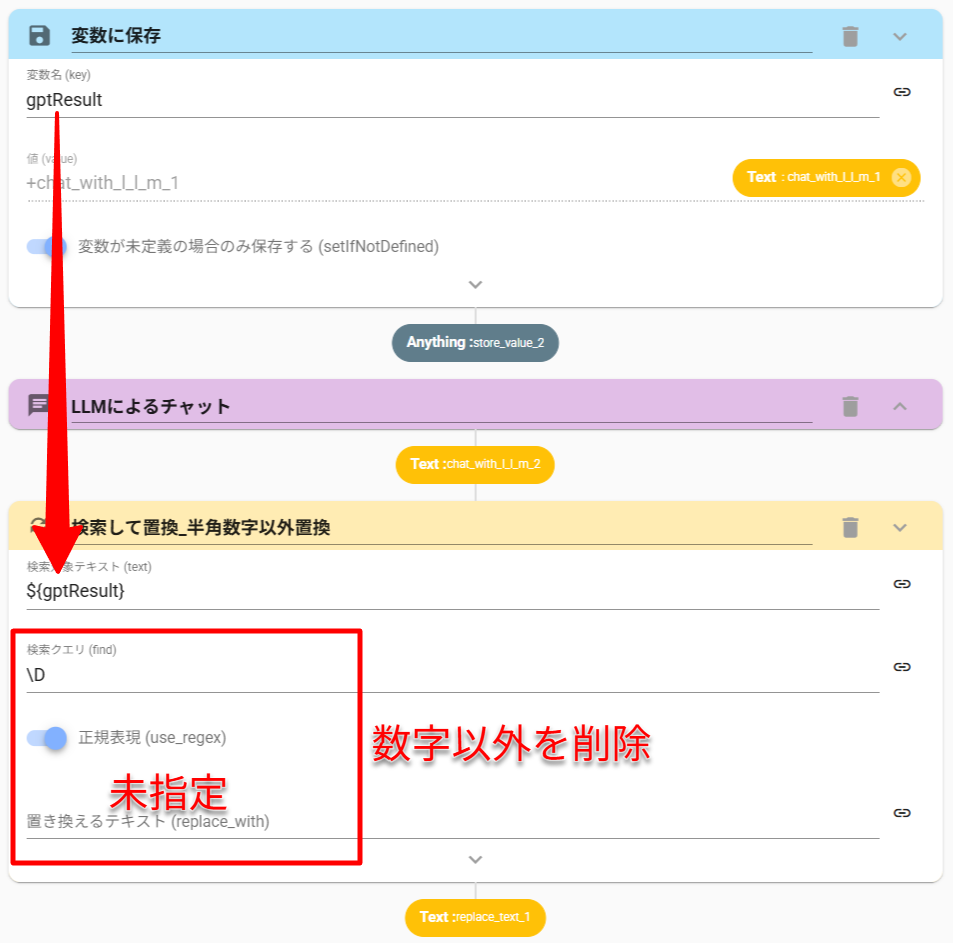Click link icon beside 検索クエリ find field
This screenshot has height=943, width=953.
pos(902,667)
